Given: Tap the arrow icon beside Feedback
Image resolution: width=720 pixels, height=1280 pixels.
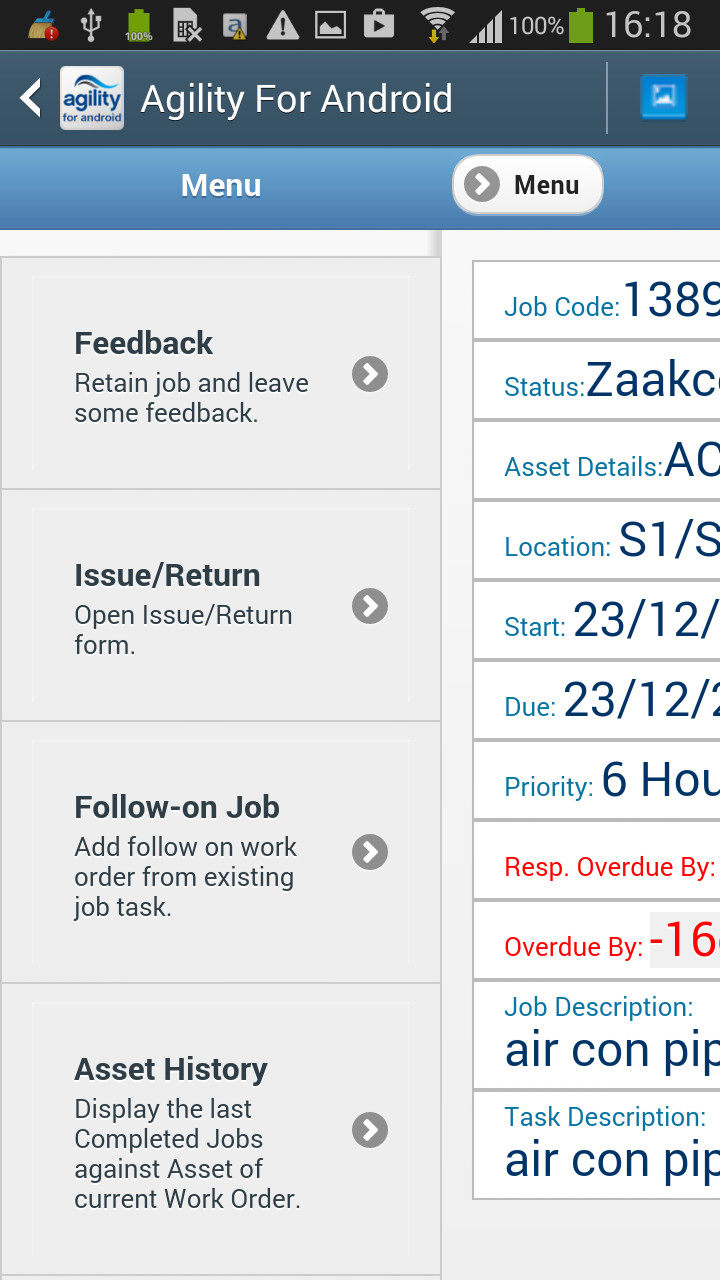Looking at the screenshot, I should pos(370,374).
